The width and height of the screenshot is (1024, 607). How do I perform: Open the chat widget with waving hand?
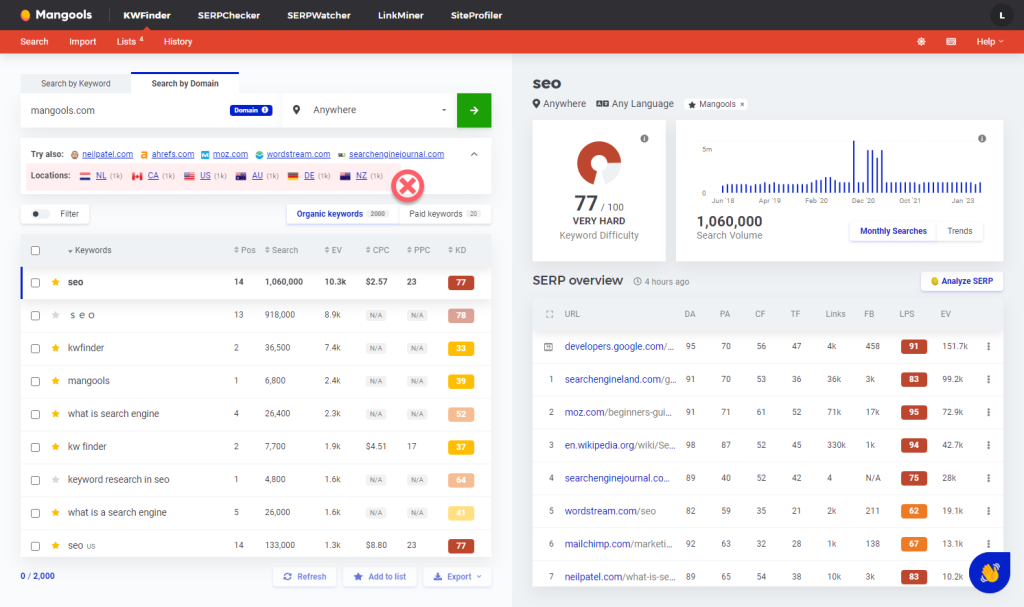pyautogui.click(x=989, y=573)
